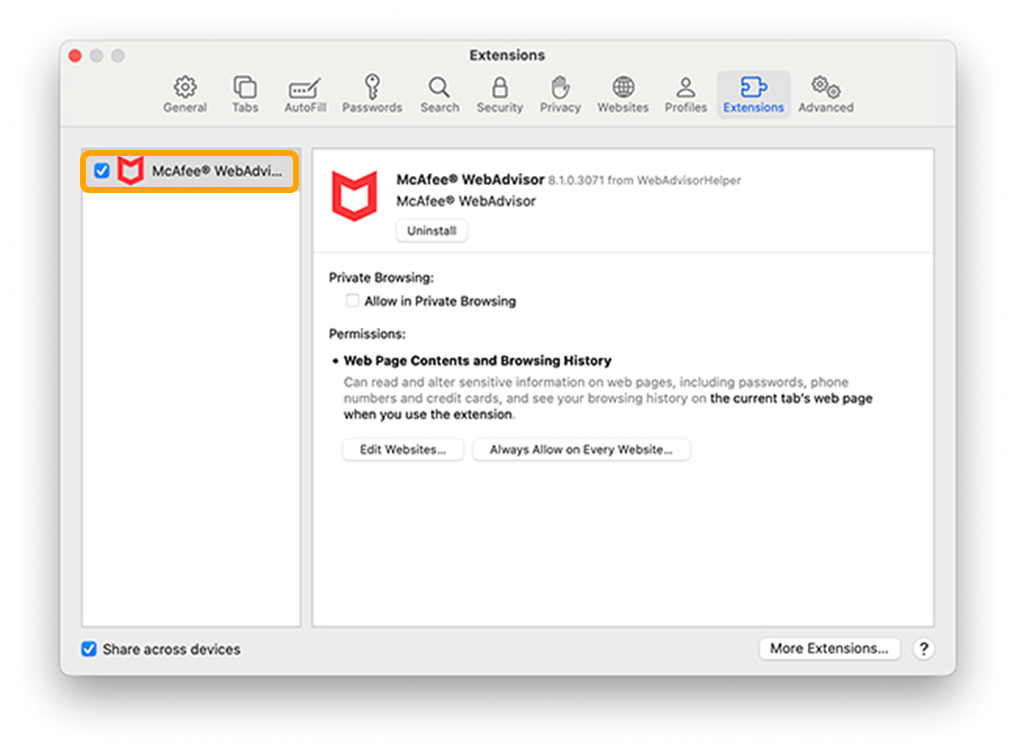Enable Allow in Private Browsing
The width and height of the screenshot is (1016, 755).
click(x=352, y=301)
